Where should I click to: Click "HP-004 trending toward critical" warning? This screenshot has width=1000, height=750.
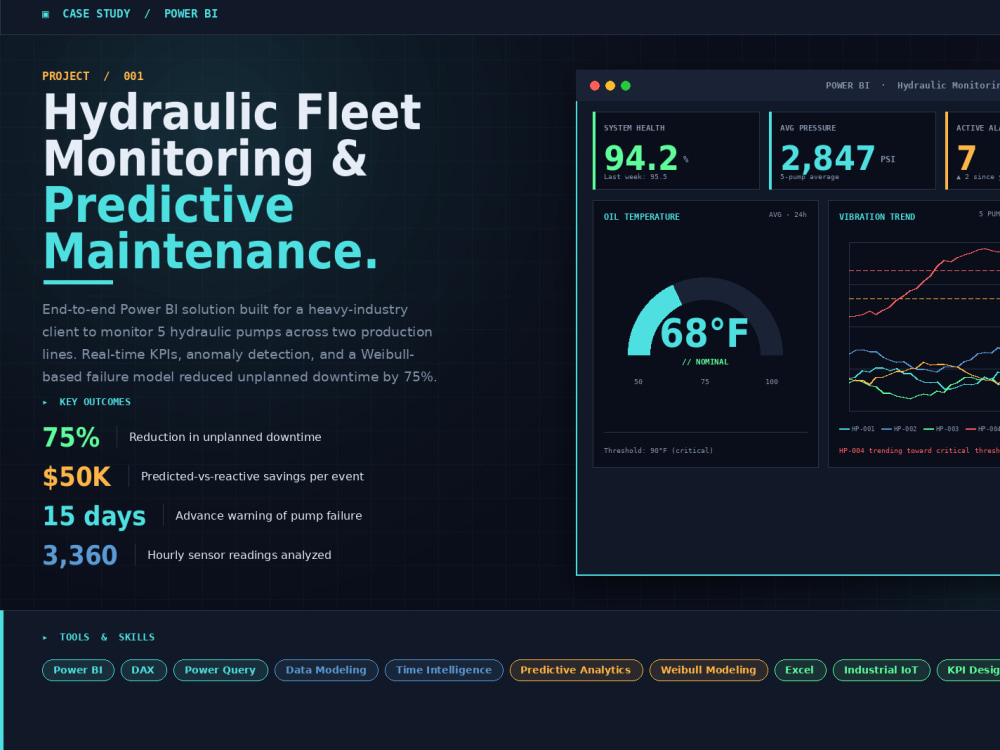pos(919,450)
